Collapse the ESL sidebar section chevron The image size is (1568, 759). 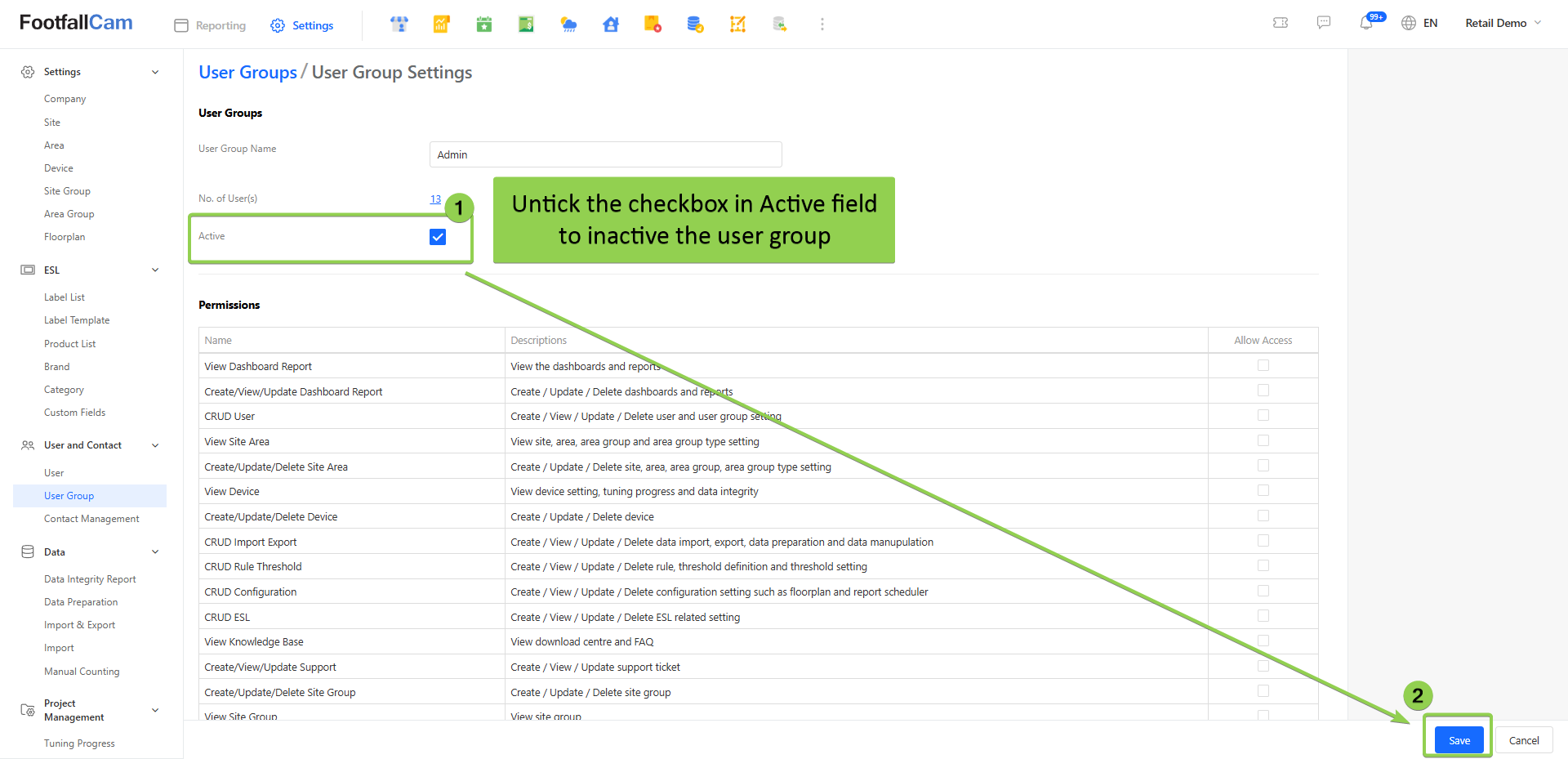[155, 270]
